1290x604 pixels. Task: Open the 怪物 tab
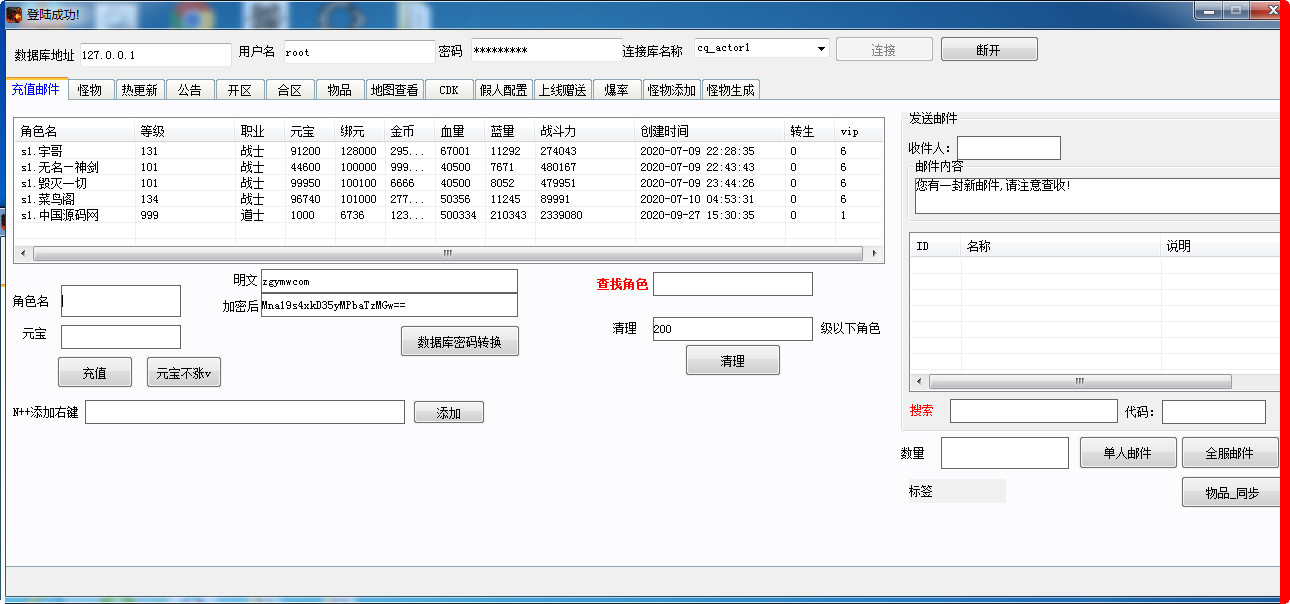[x=90, y=90]
